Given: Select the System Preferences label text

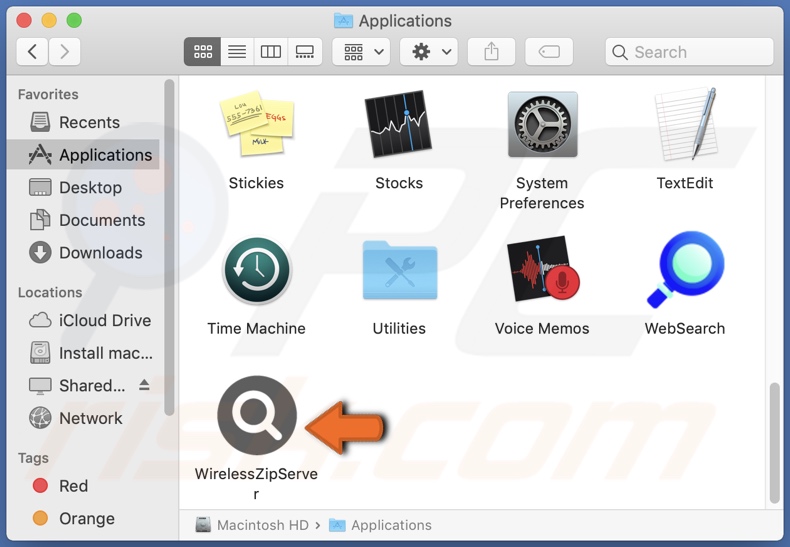Looking at the screenshot, I should [x=542, y=193].
